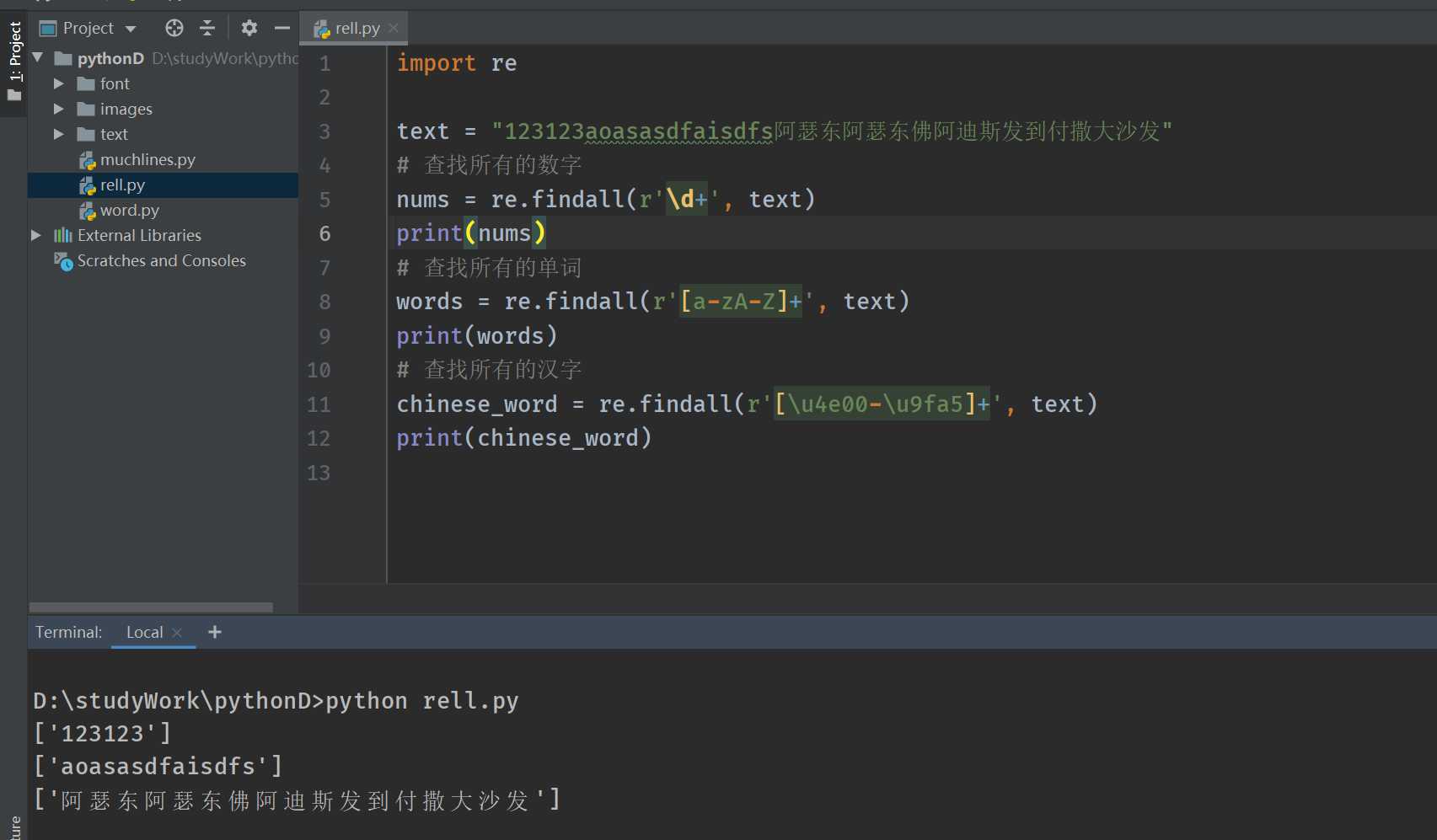Image resolution: width=1437 pixels, height=840 pixels.
Task: Click the \d+ regex pattern string
Action: tap(687, 200)
